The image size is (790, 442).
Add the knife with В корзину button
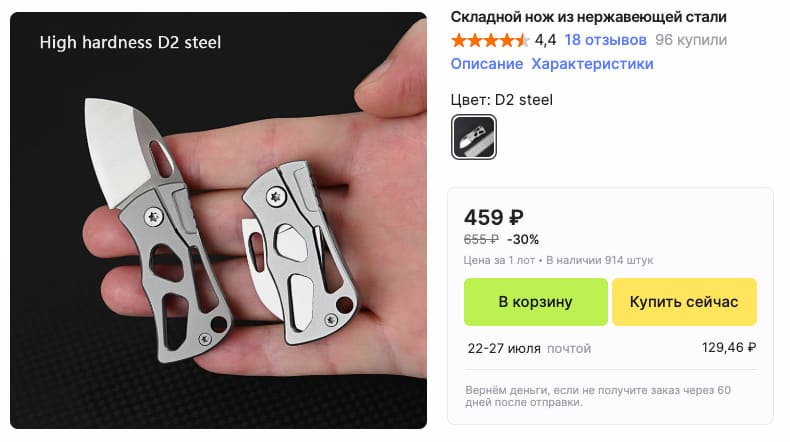tap(536, 302)
